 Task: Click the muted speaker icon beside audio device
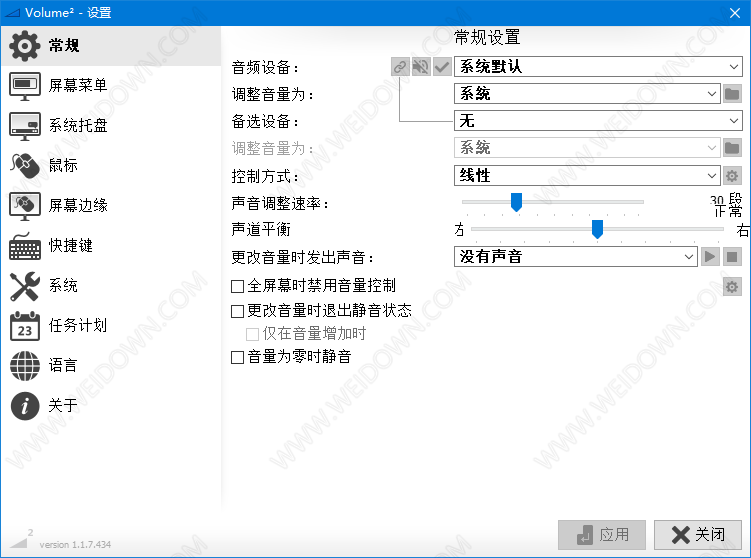click(x=421, y=67)
